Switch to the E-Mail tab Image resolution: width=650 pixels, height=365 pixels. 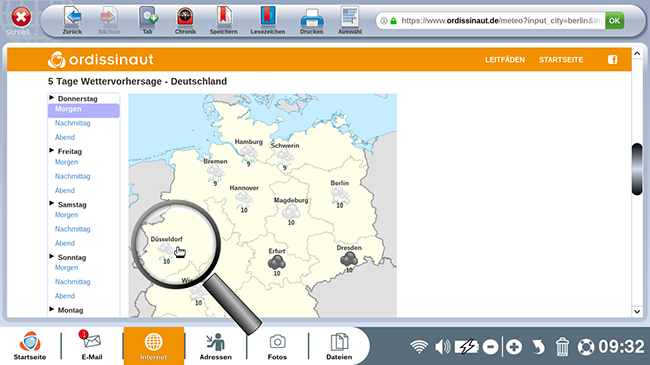pyautogui.click(x=92, y=345)
